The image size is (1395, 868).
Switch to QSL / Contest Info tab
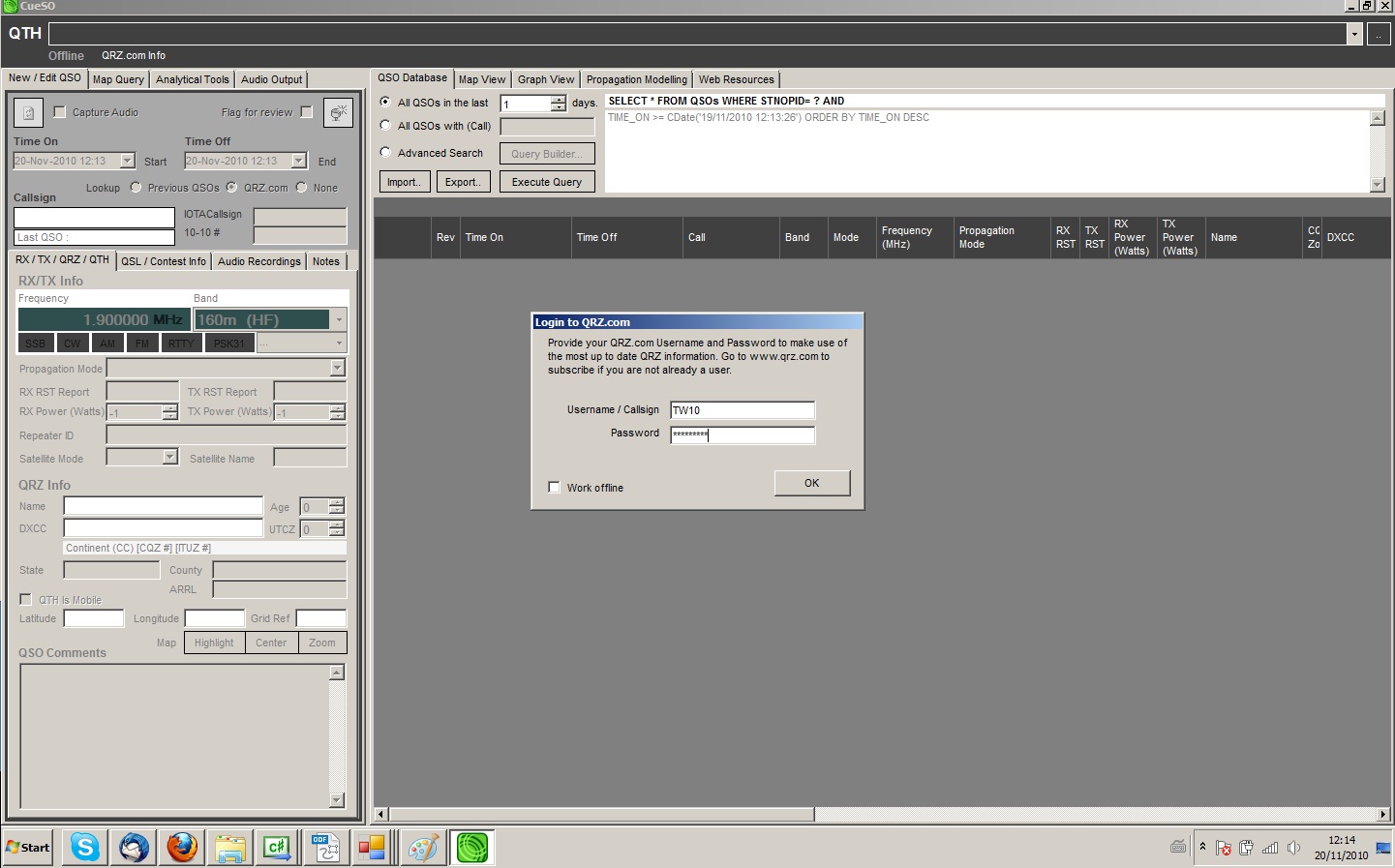coord(164,261)
